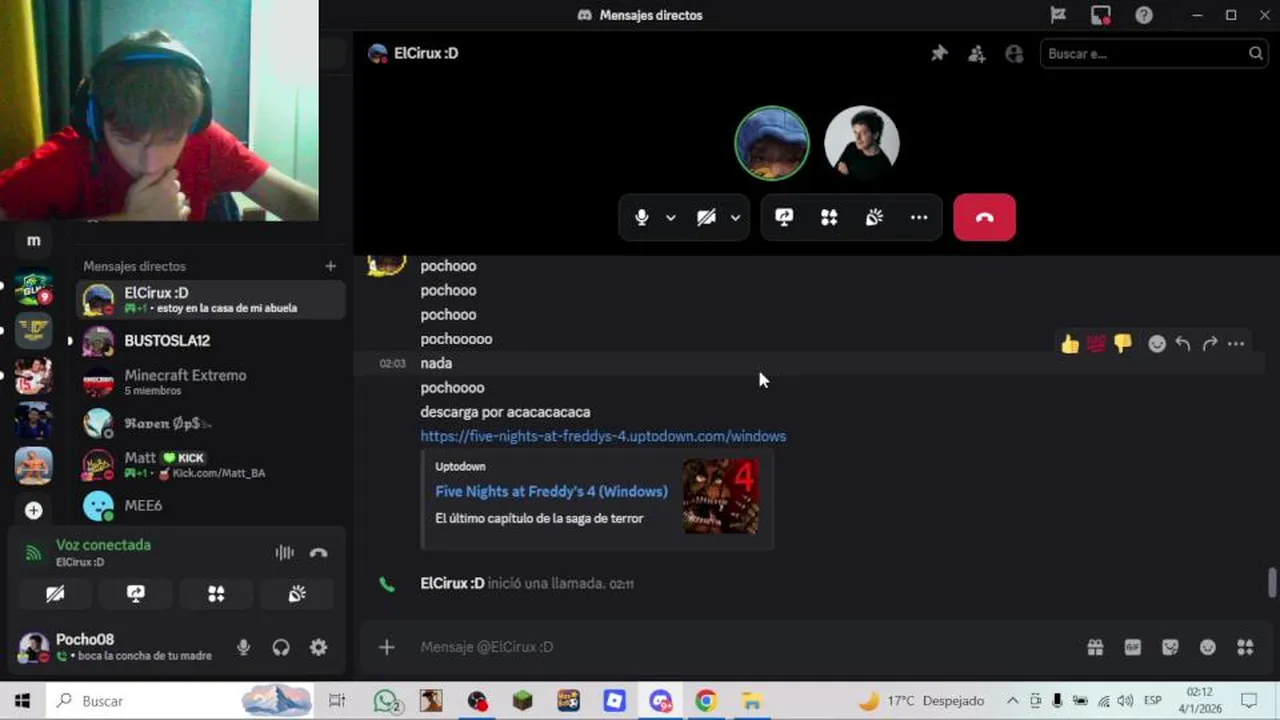
Task: Open activities button in the voice panel
Action: pos(216,594)
